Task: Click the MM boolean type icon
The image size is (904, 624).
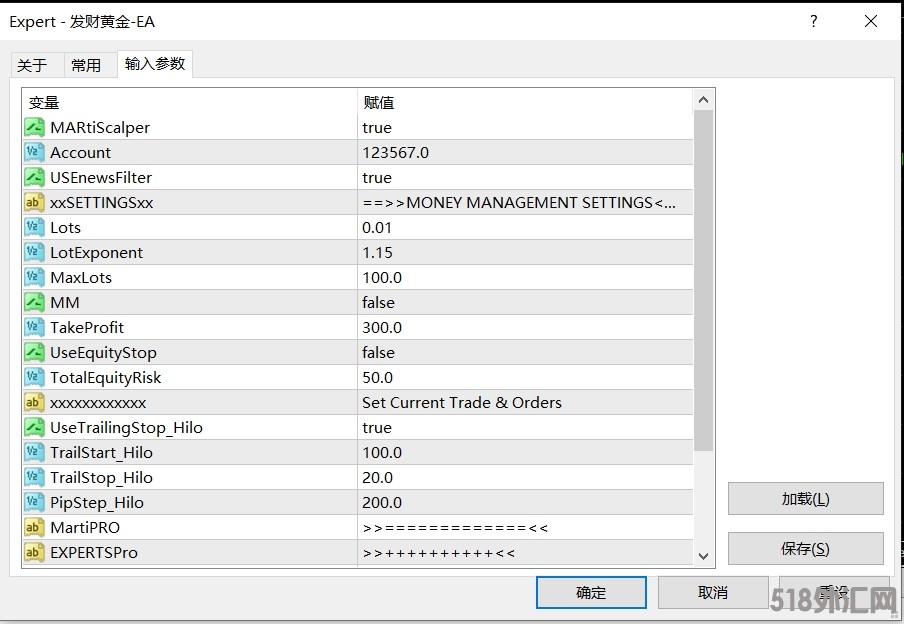Action: 34,302
